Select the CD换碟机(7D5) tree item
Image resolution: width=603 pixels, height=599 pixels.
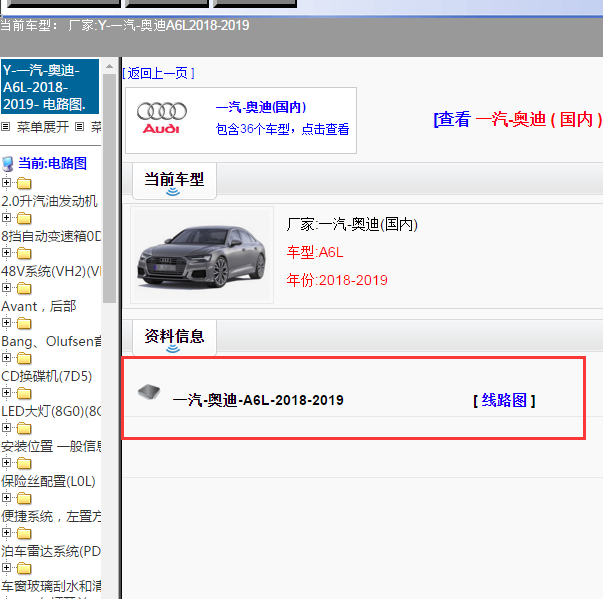[x=47, y=376]
